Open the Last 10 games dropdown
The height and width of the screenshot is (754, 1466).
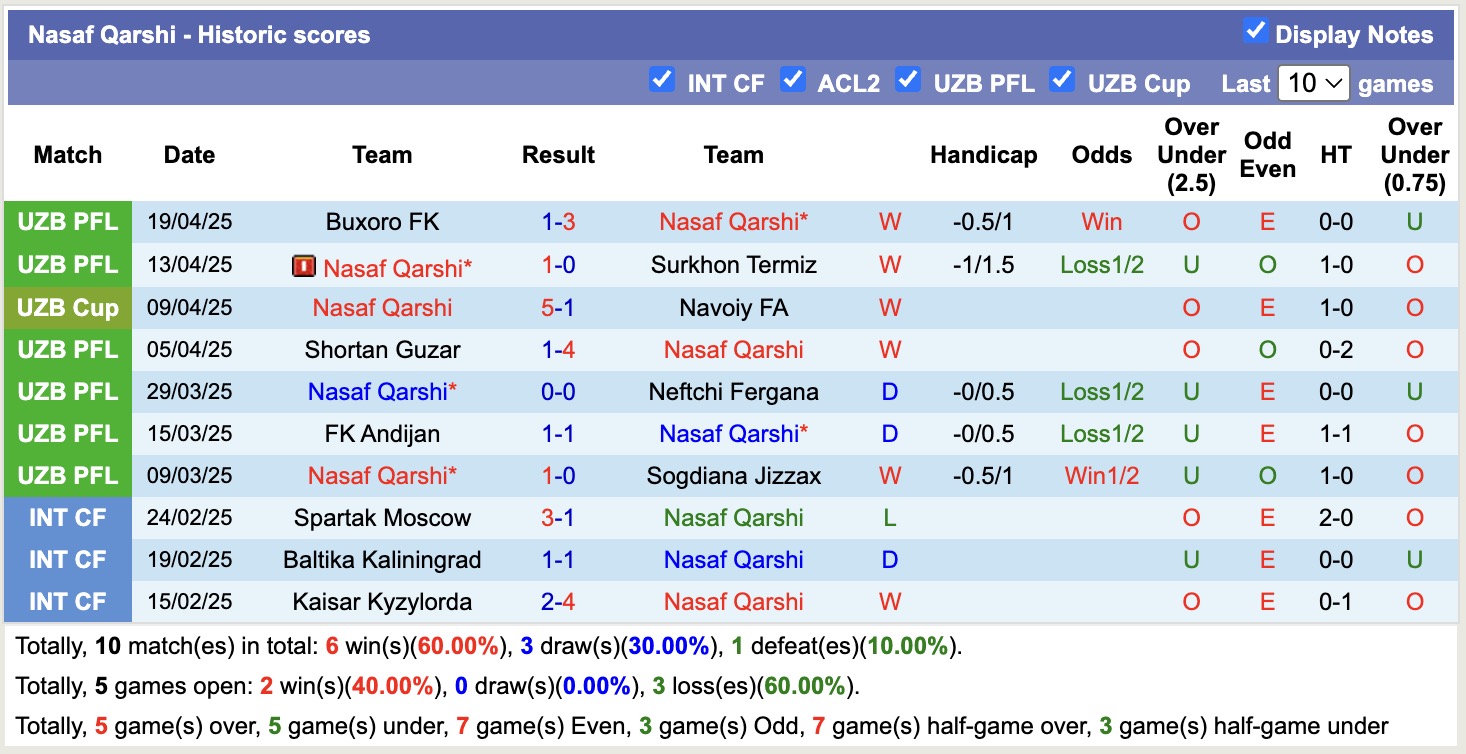coord(1313,83)
